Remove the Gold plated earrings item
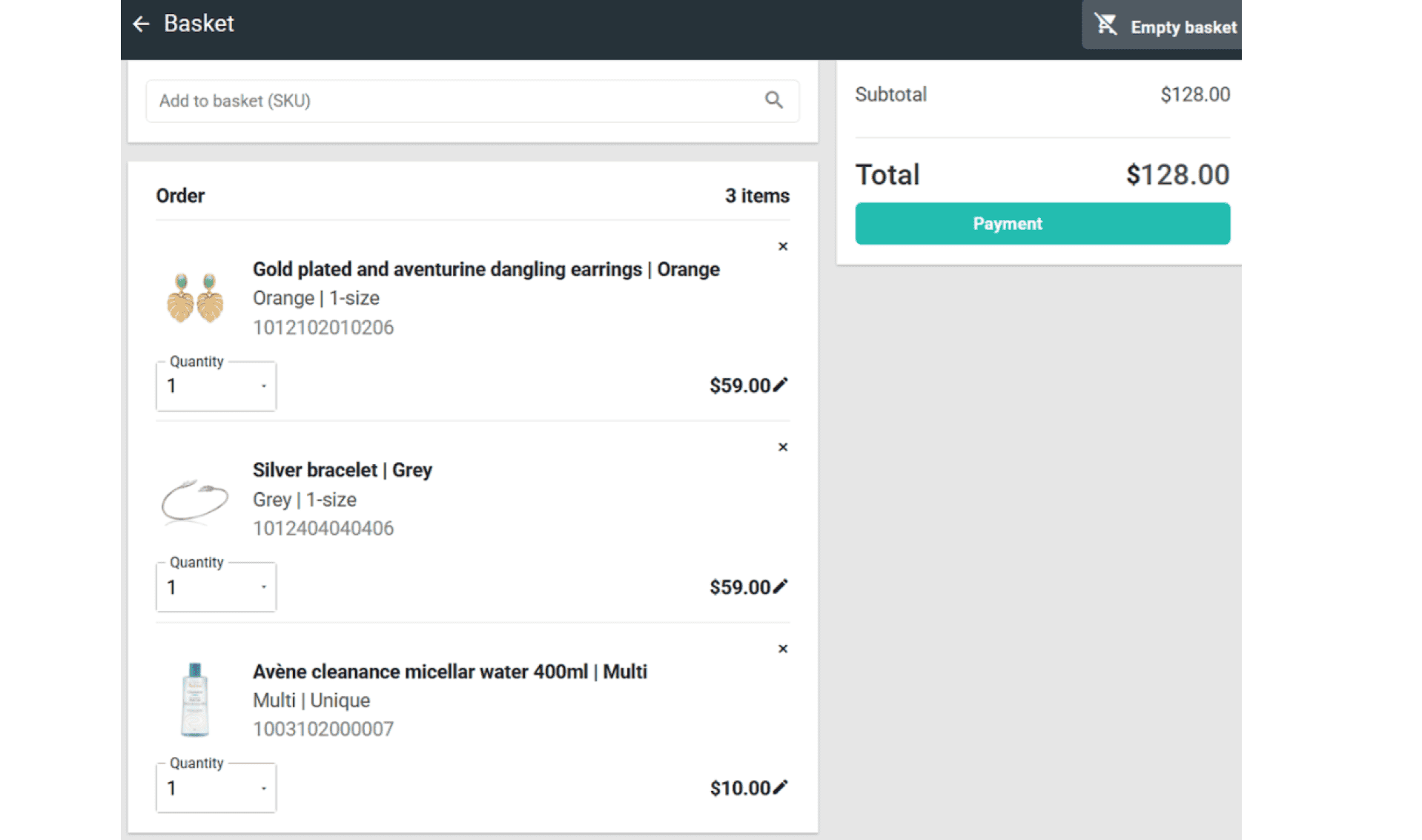 [782, 246]
